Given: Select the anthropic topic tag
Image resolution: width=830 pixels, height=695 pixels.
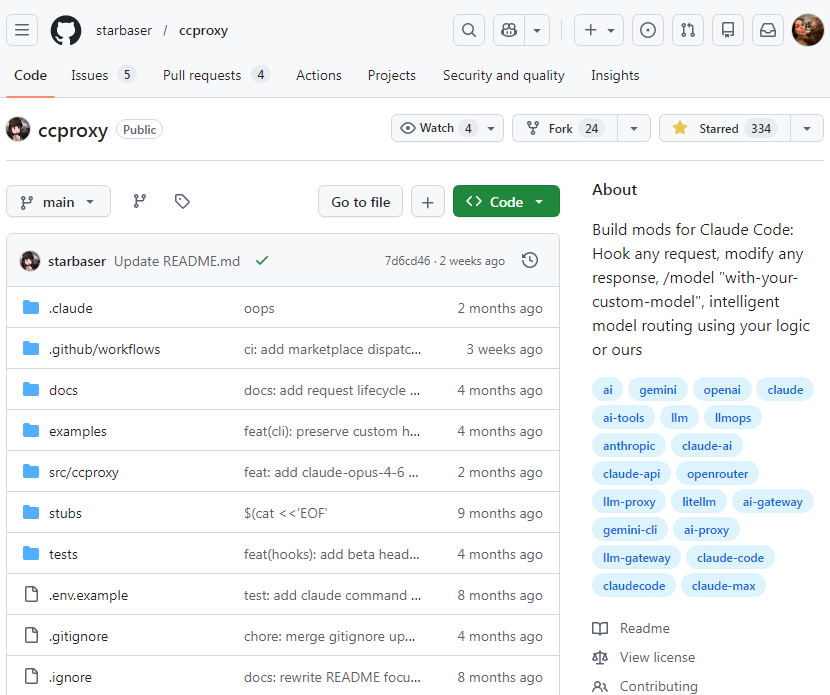Looking at the screenshot, I should [629, 446].
